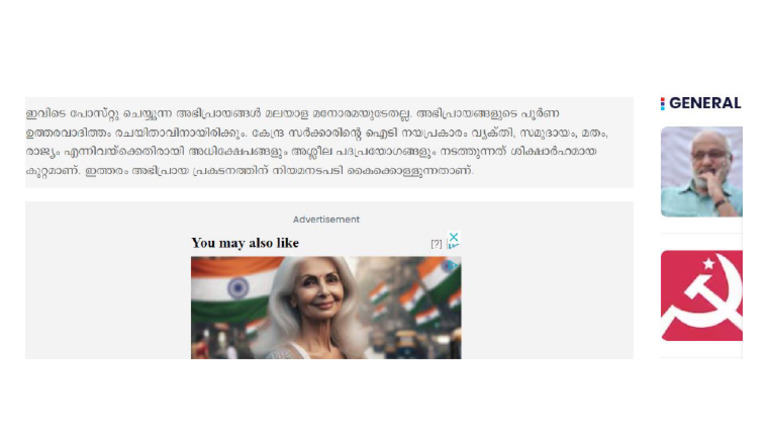The width and height of the screenshot is (768, 433).
Task: Click the "Advertisement" label above the ad
Action: 326,219
